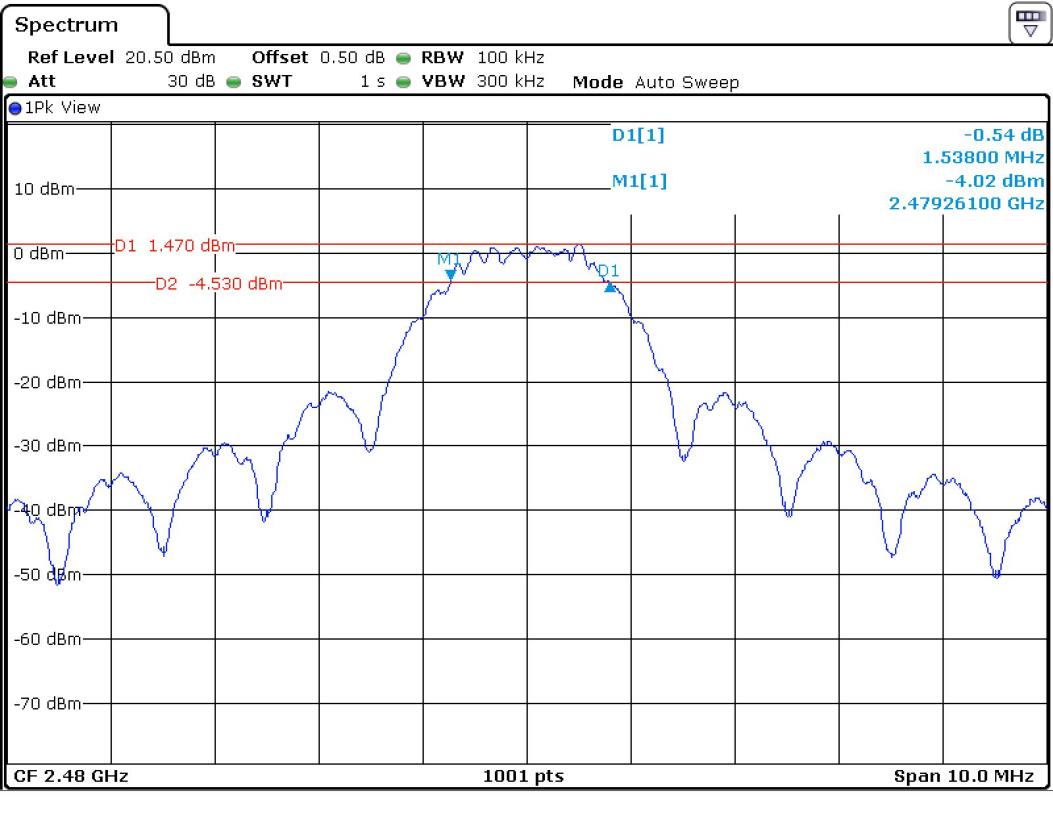The image size is (1053, 820).
Task: Click the 1001 pts sweep points label
Action: tap(523, 776)
